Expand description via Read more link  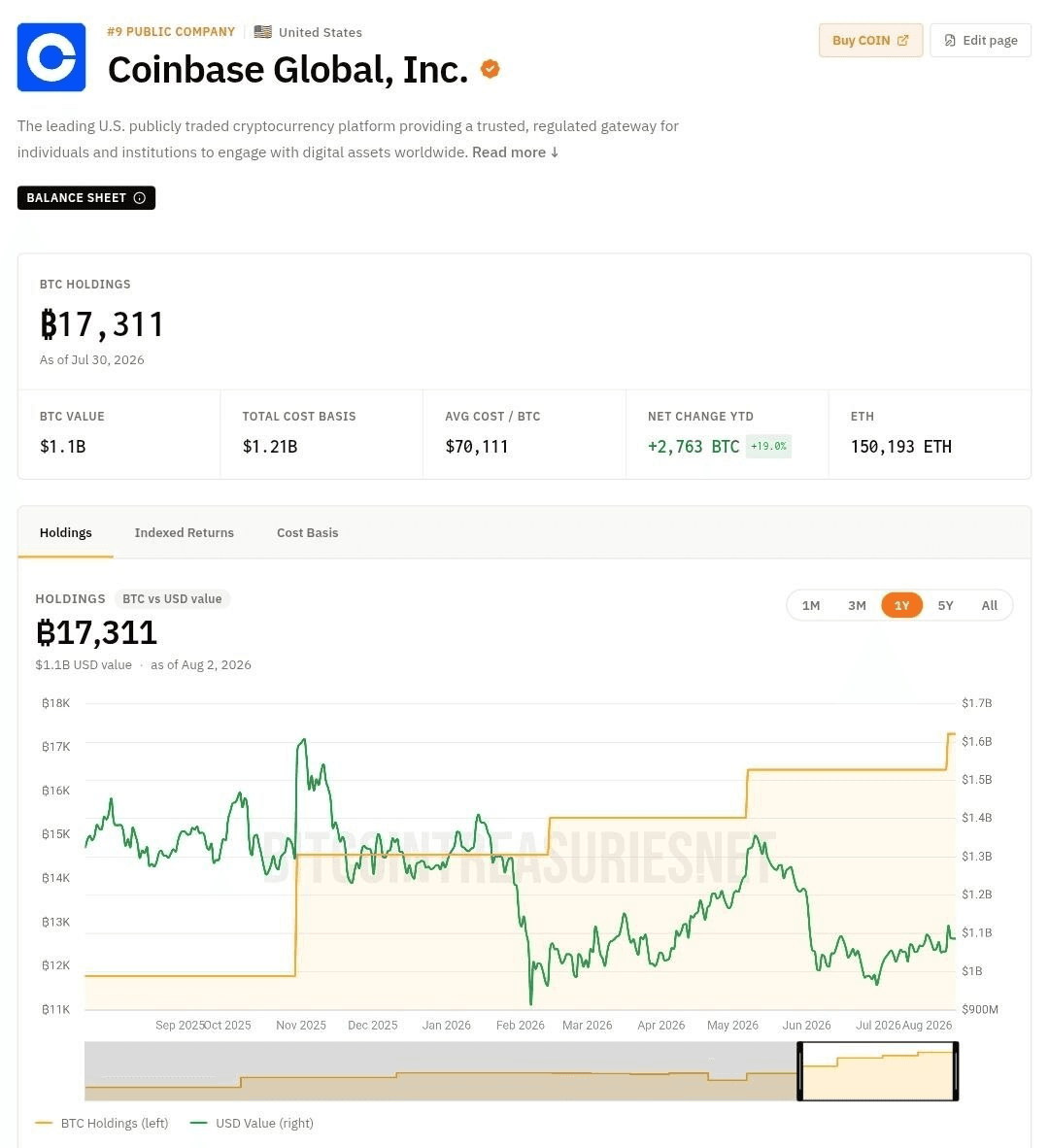pos(516,152)
